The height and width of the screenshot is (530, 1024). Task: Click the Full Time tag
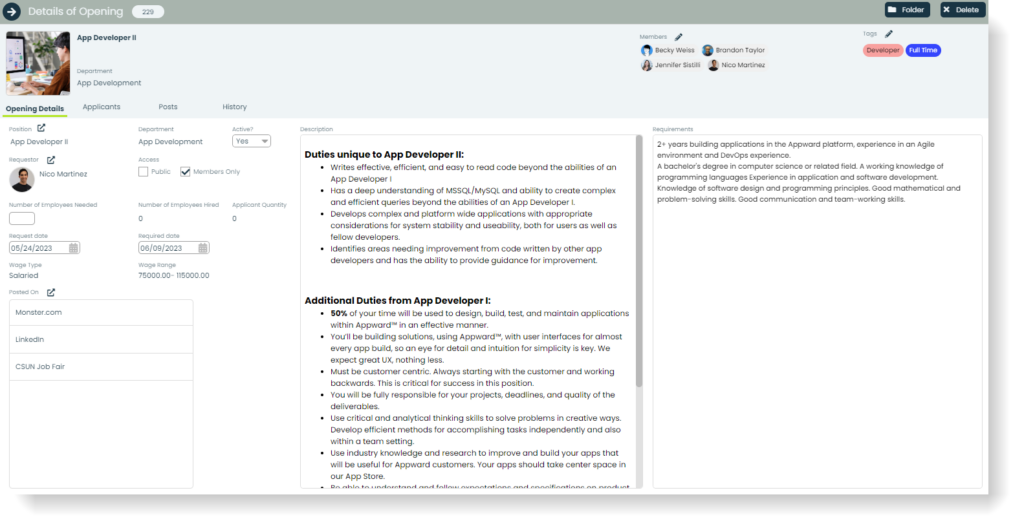point(923,50)
